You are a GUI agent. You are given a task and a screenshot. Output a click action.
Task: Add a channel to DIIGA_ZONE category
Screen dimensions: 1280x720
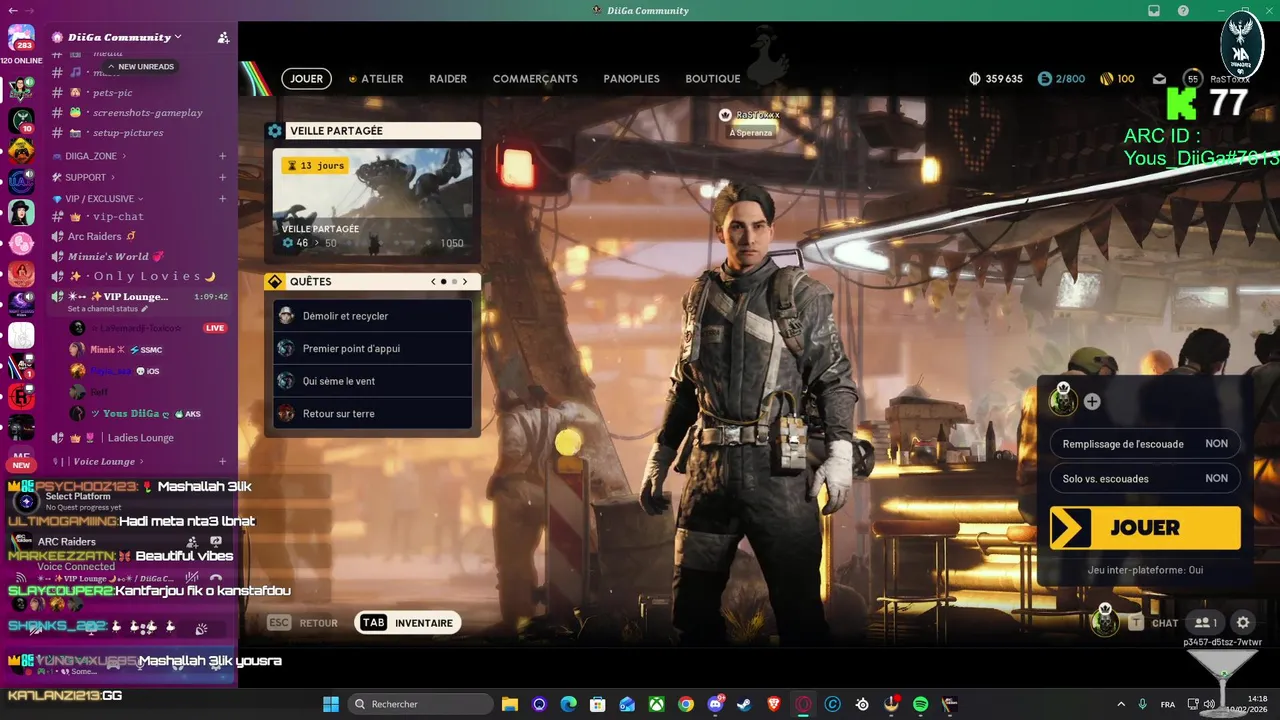[223, 156]
